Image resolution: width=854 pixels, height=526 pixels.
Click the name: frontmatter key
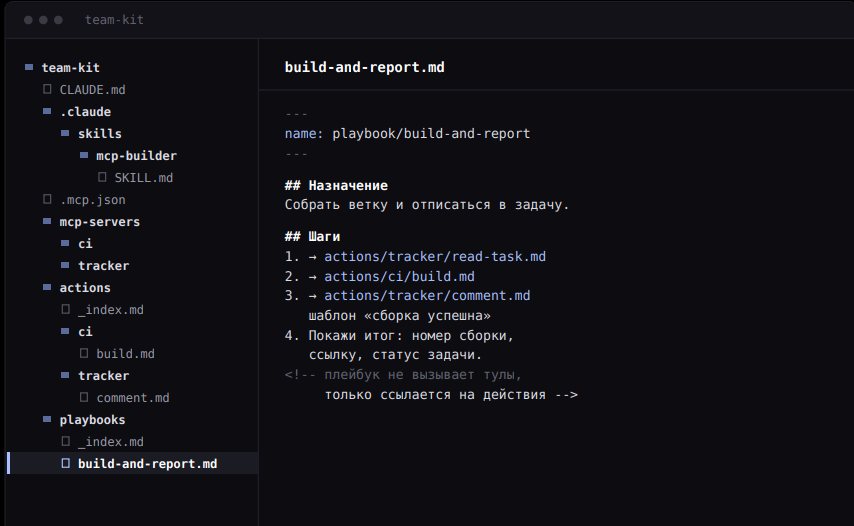tap(304, 133)
